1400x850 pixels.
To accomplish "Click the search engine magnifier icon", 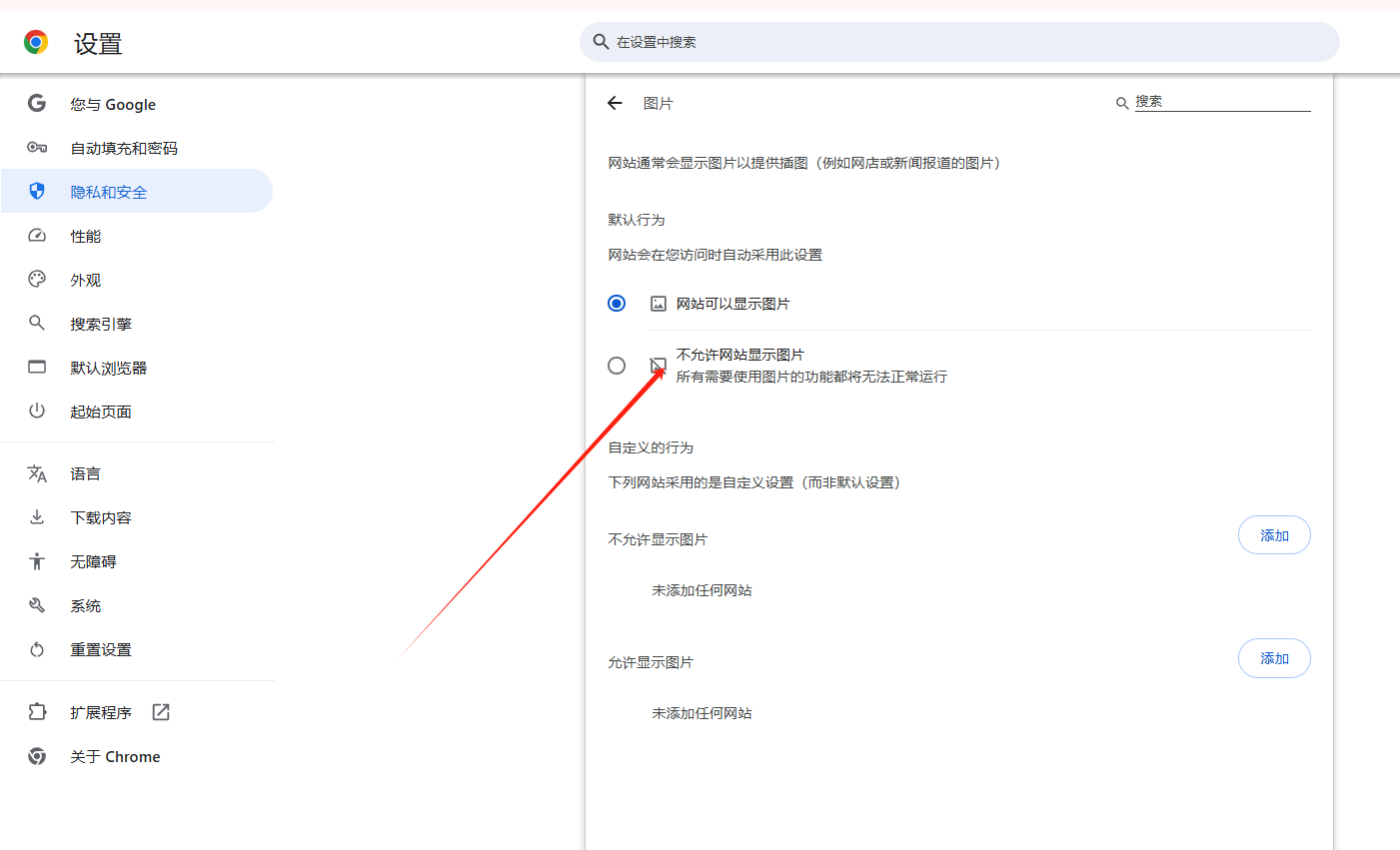I will 37,323.
